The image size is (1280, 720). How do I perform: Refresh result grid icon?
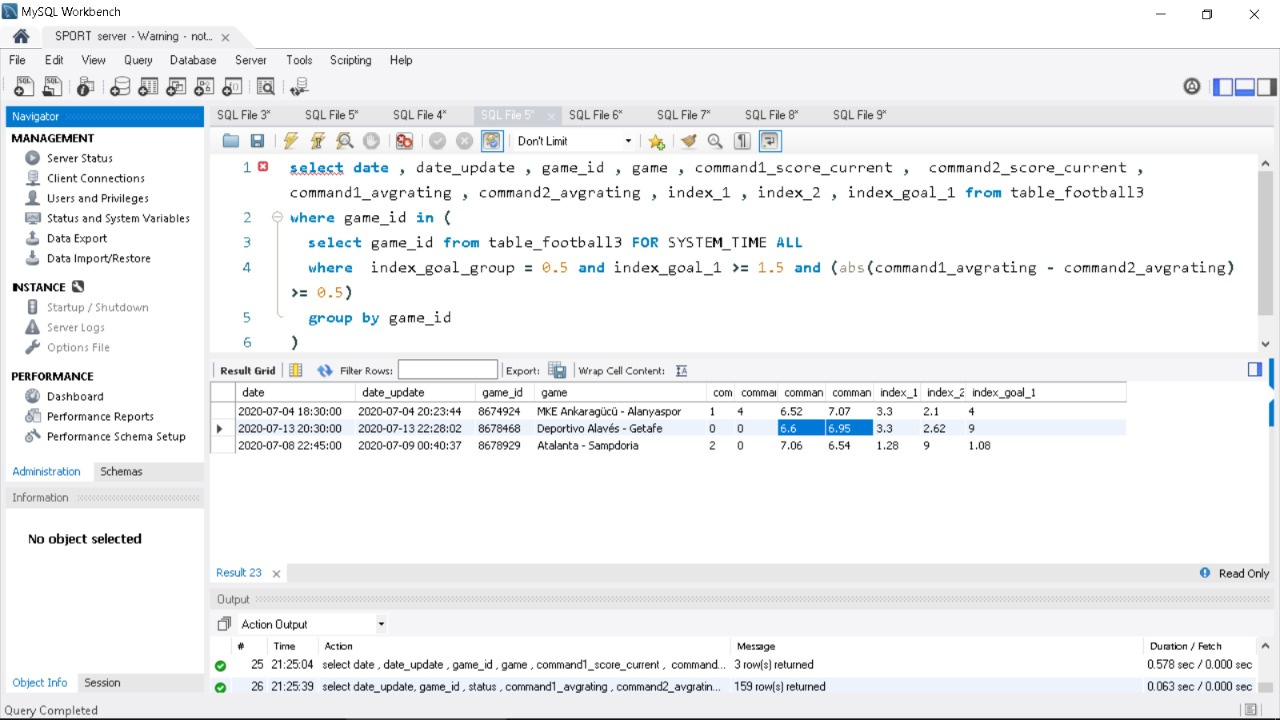(325, 370)
